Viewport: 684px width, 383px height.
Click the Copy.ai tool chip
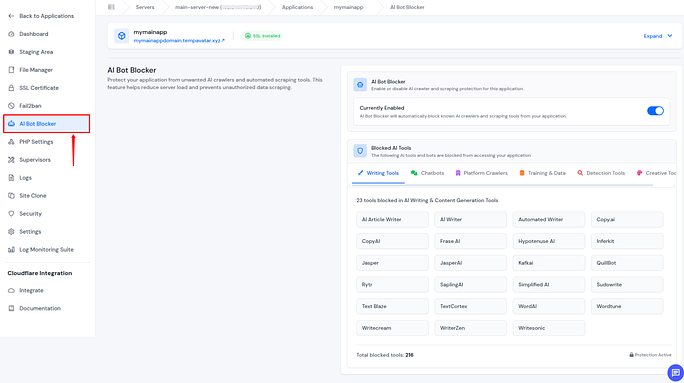627,219
